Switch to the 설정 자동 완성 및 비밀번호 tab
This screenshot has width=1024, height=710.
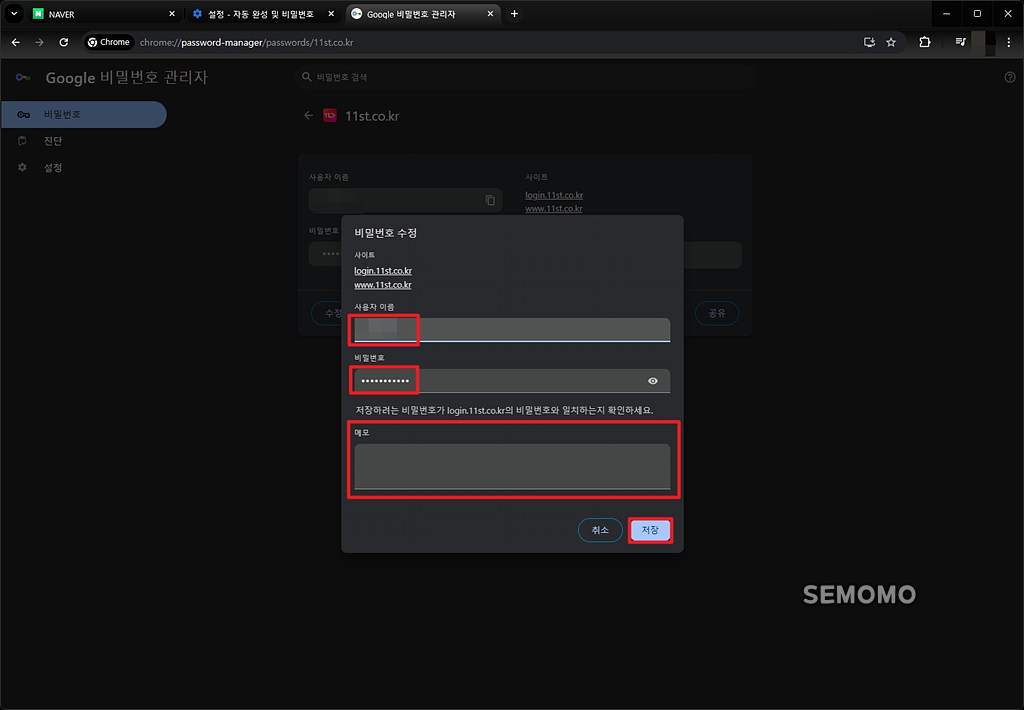point(263,14)
